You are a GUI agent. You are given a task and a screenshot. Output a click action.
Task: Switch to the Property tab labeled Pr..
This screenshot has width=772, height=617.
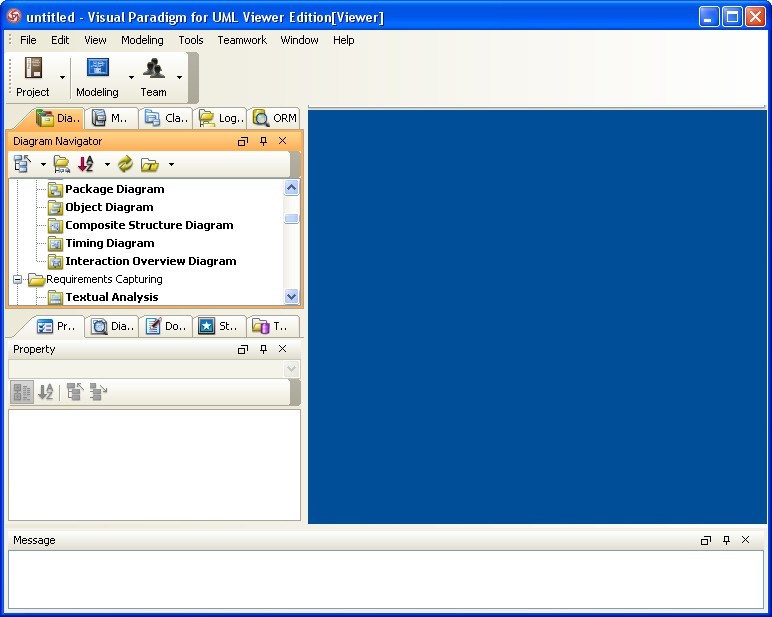[x=56, y=326]
